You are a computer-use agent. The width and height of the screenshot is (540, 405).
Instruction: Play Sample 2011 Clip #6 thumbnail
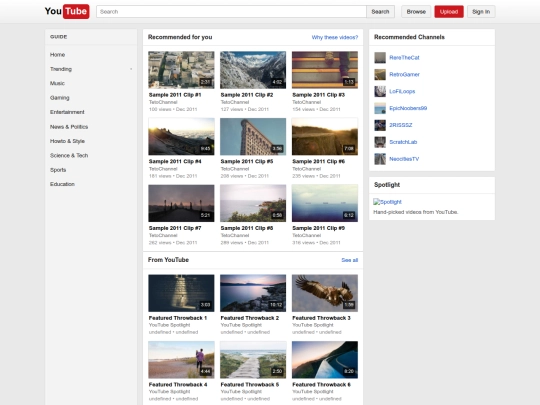pos(325,137)
